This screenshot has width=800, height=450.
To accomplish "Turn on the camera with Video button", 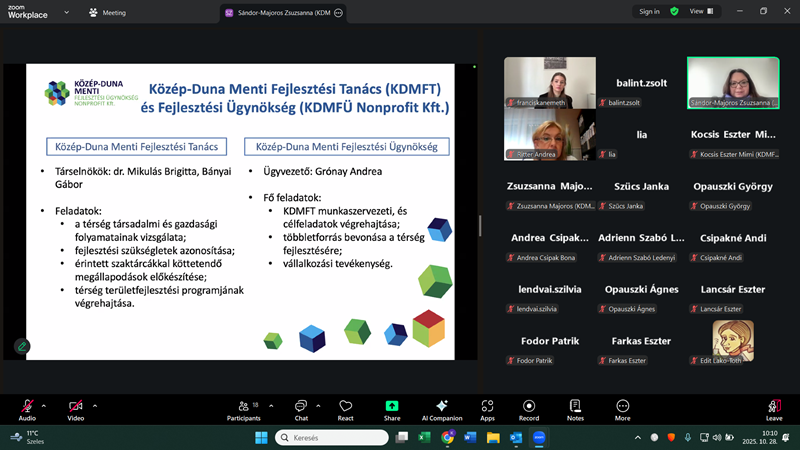I will pyautogui.click(x=76, y=407).
